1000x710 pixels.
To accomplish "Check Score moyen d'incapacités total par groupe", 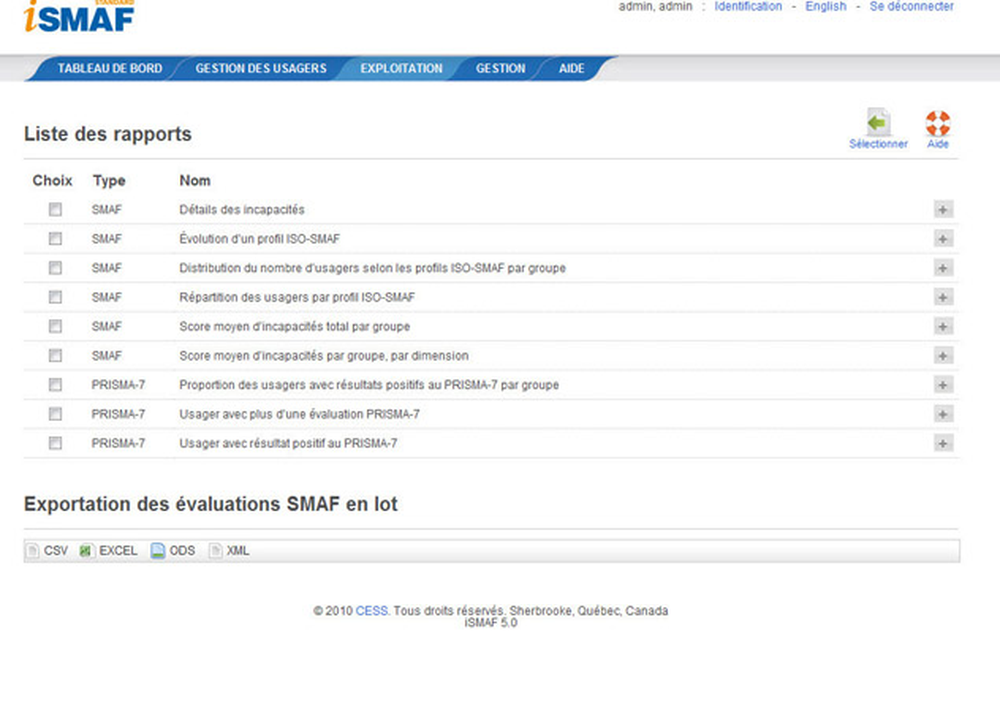I will 54,326.
